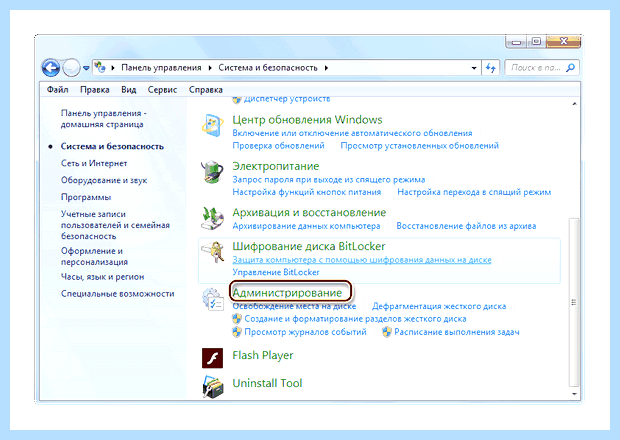
Task: Click the Control Panel icon in address bar
Action: (100, 68)
